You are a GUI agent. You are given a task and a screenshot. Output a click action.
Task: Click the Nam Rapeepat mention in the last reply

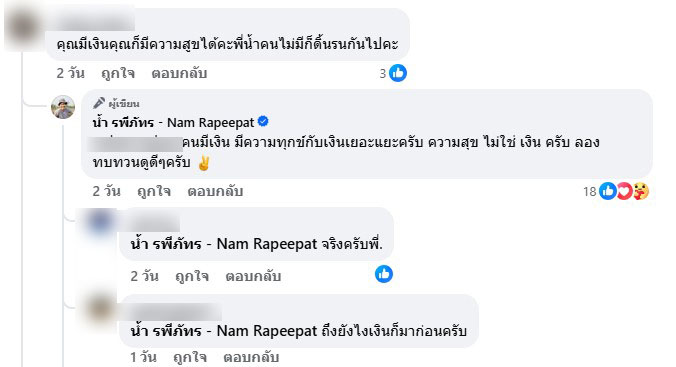tap(224, 331)
